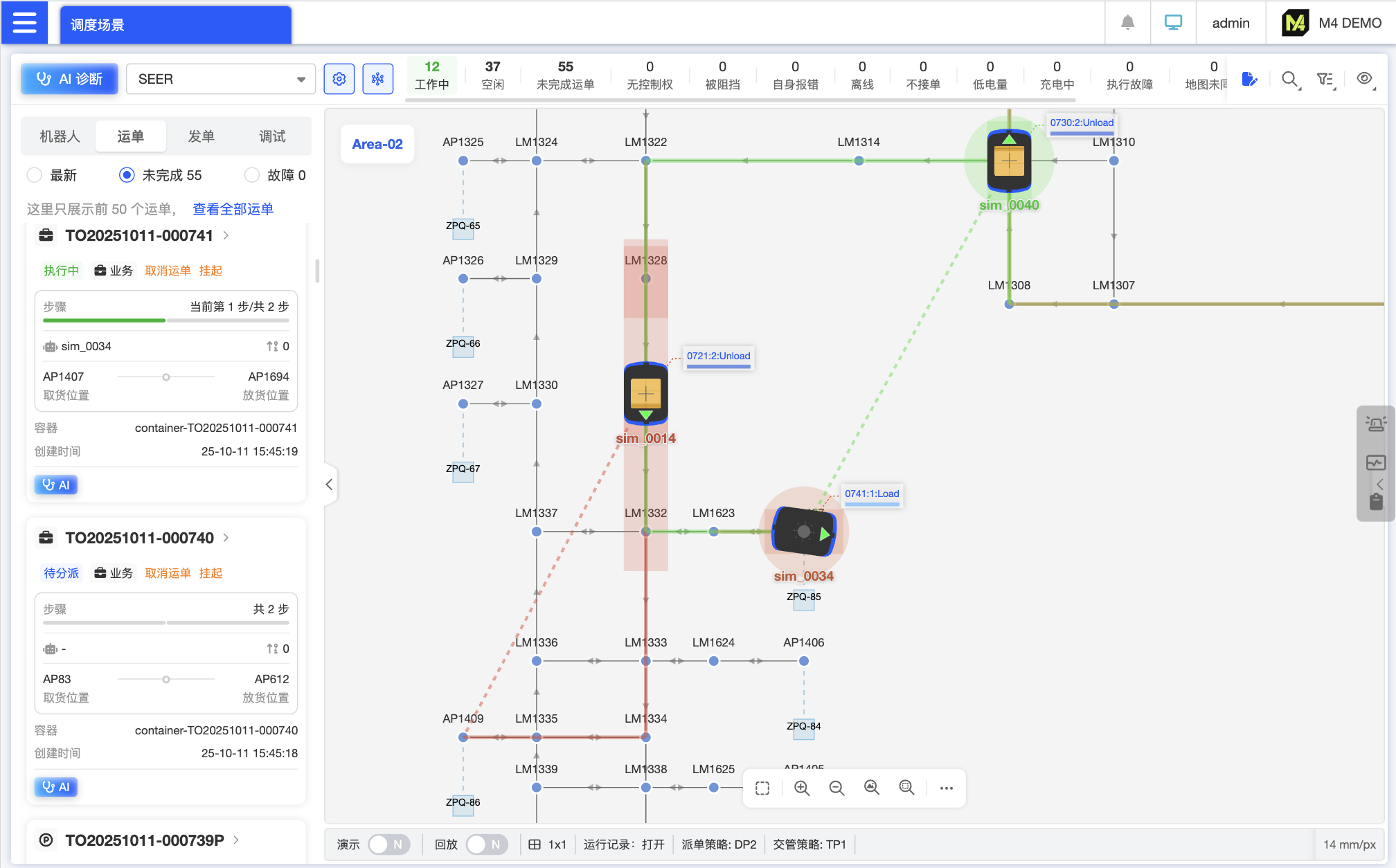
Task: Click 查看全部运单 to view all orders
Action: click(x=233, y=208)
